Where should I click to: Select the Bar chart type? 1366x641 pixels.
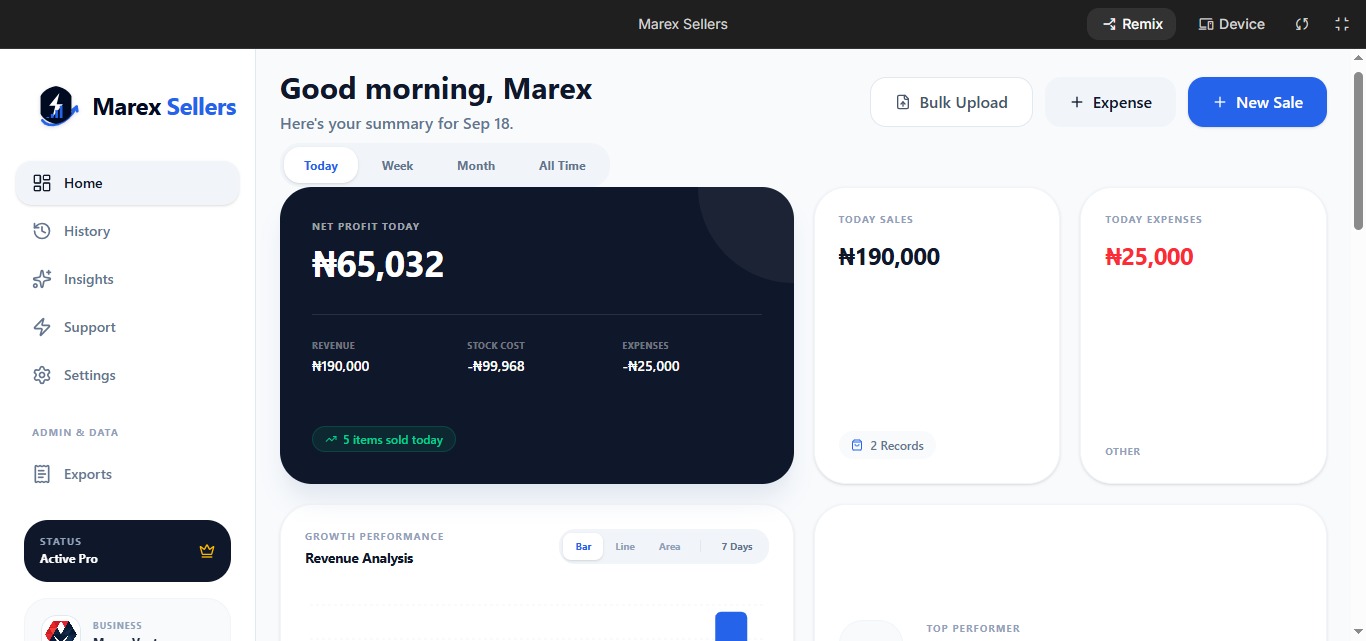click(583, 546)
